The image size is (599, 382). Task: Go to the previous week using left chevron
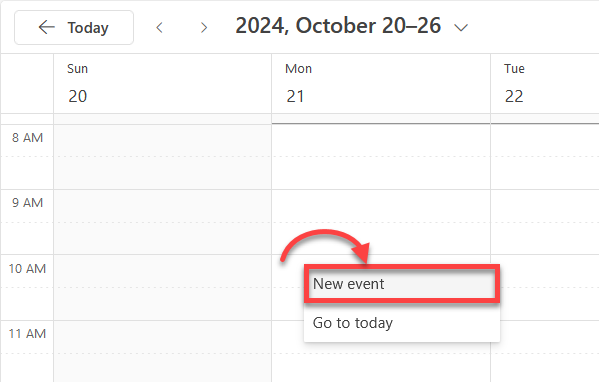[160, 28]
